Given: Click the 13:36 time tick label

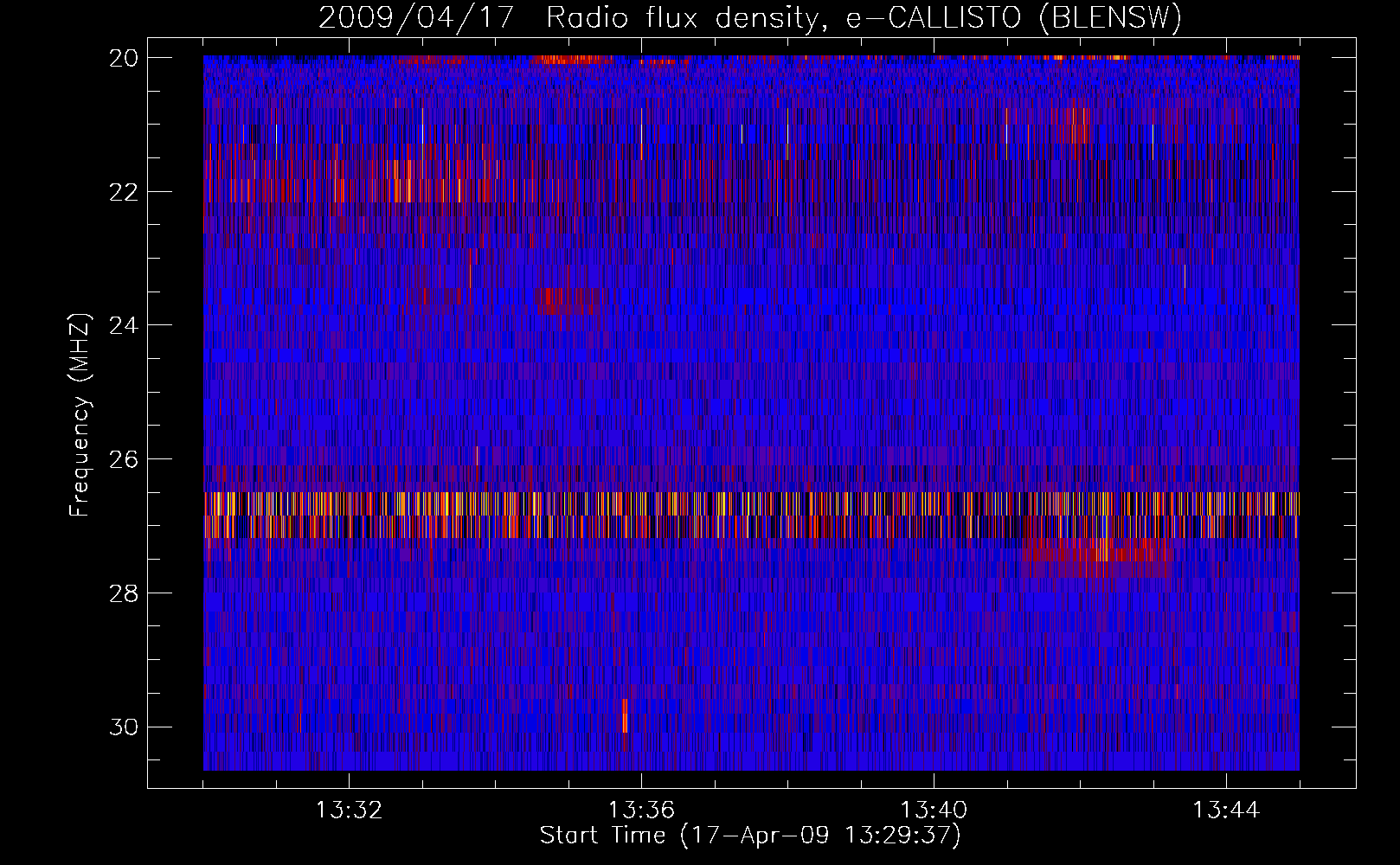Looking at the screenshot, I should (641, 811).
